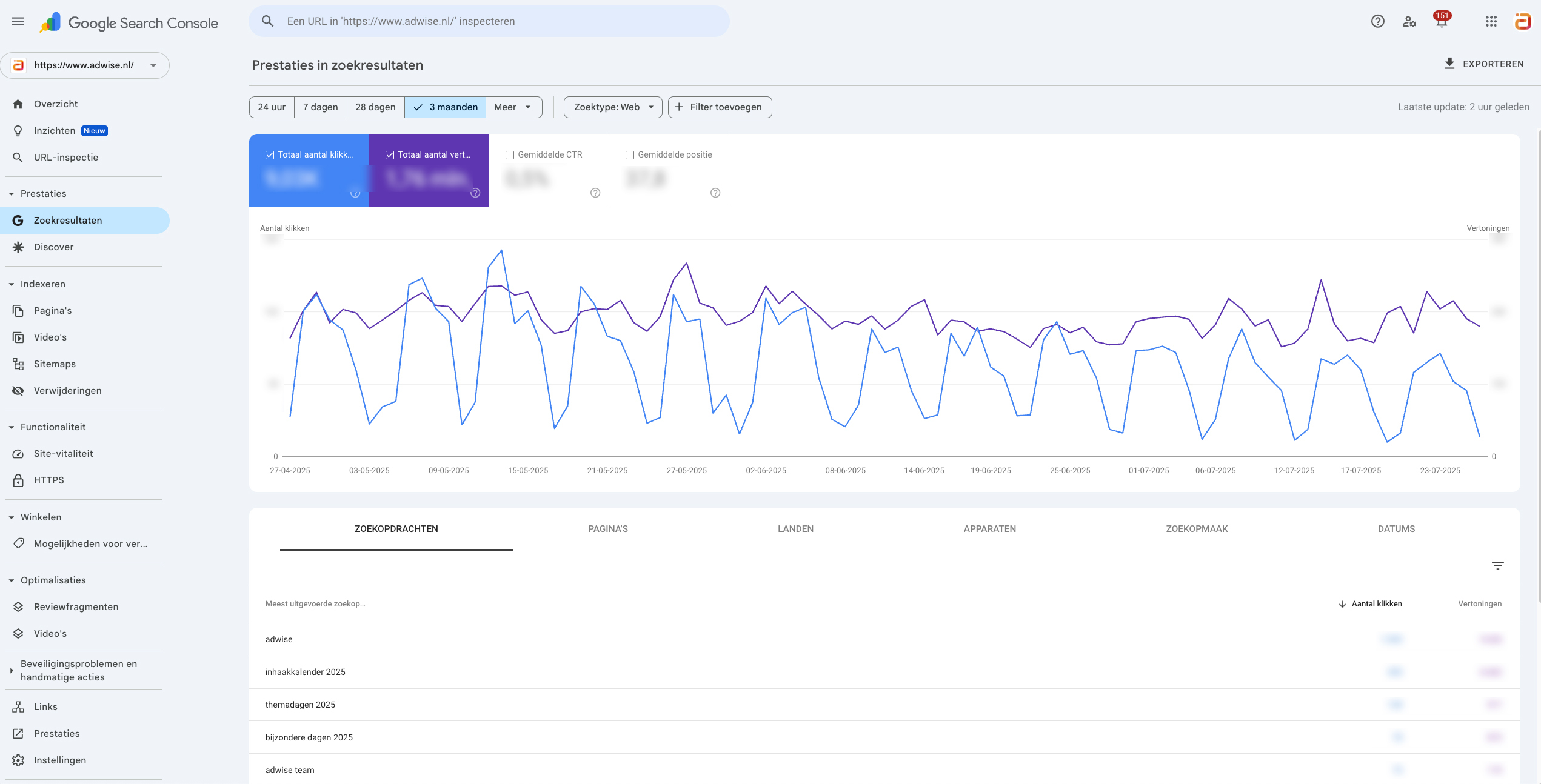Click help icon on Totaal aantal vertoningen card
This screenshot has width=1541, height=784.
point(475,193)
